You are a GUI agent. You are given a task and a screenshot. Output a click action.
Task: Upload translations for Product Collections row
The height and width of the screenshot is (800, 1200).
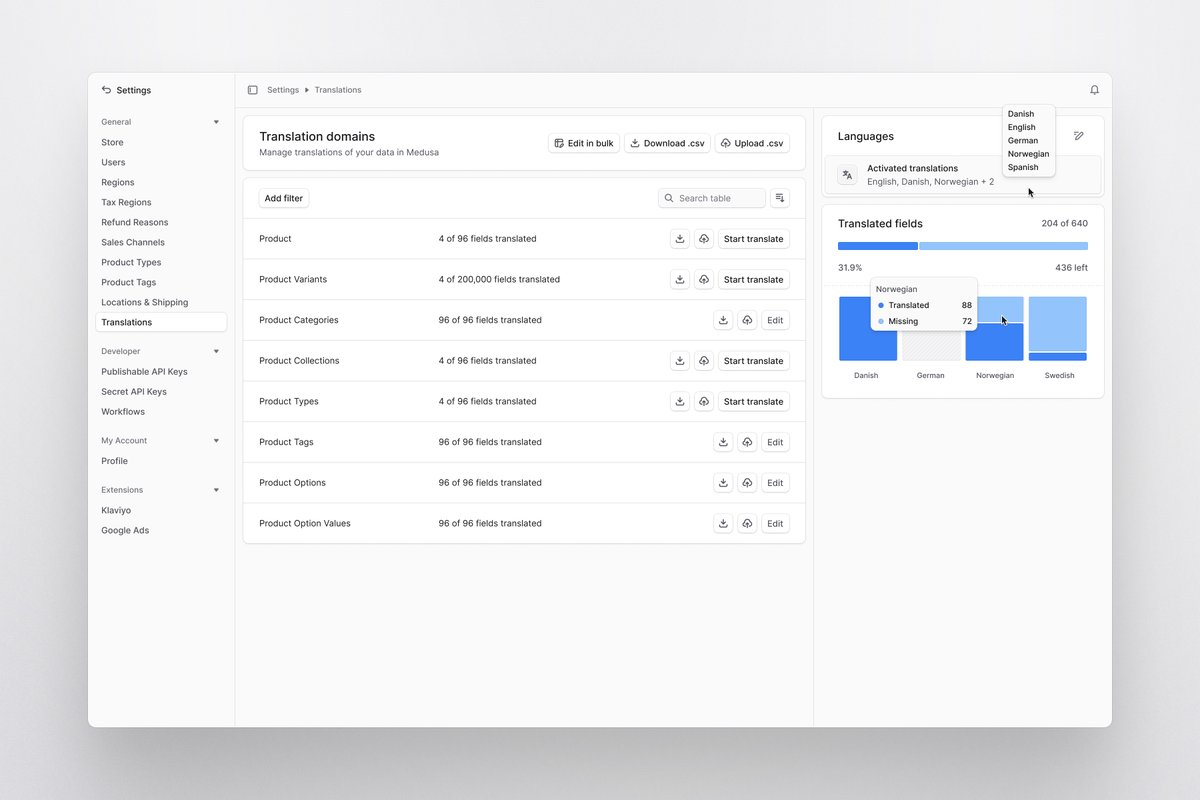tap(704, 361)
